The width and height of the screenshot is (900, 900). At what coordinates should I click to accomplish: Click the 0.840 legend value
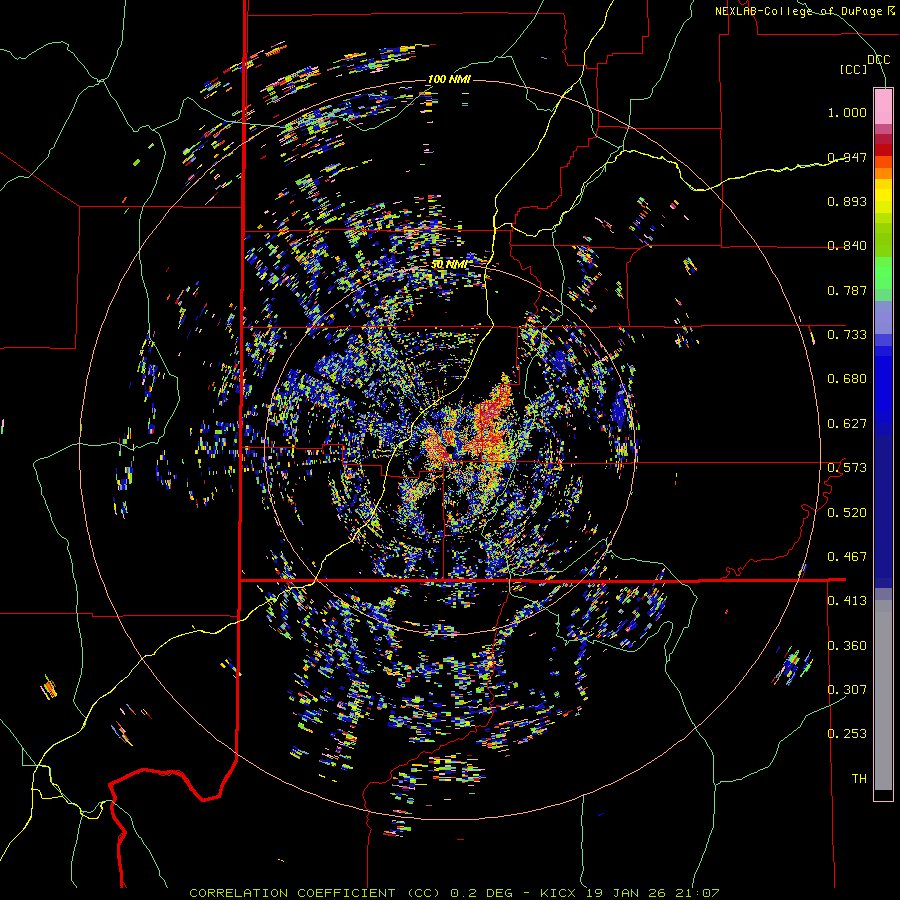(847, 246)
